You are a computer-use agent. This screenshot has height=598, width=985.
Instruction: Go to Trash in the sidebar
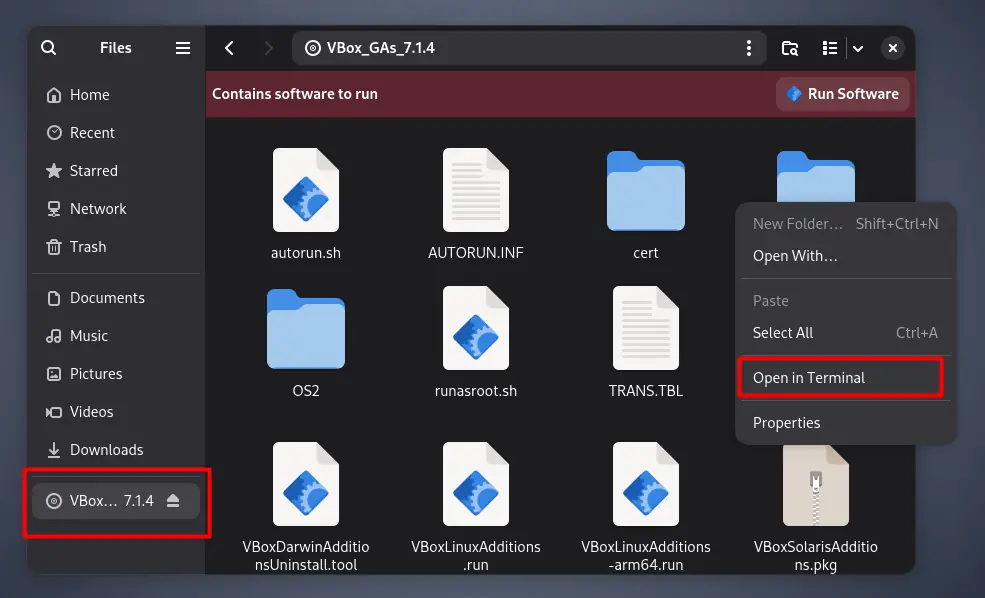point(87,247)
